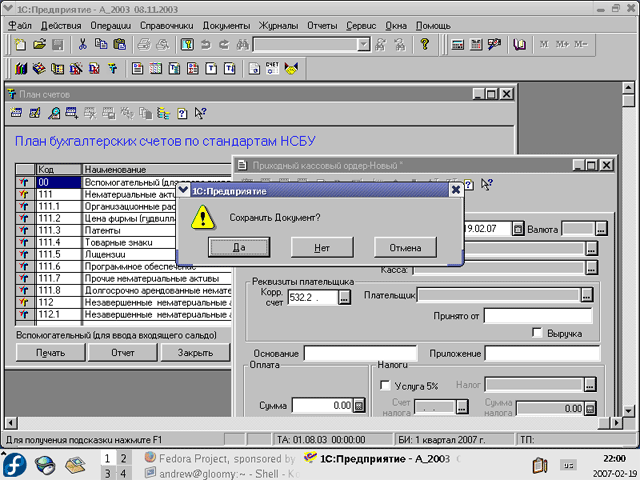Decline saving with the Нет button
The width and height of the screenshot is (640, 480).
(x=322, y=247)
